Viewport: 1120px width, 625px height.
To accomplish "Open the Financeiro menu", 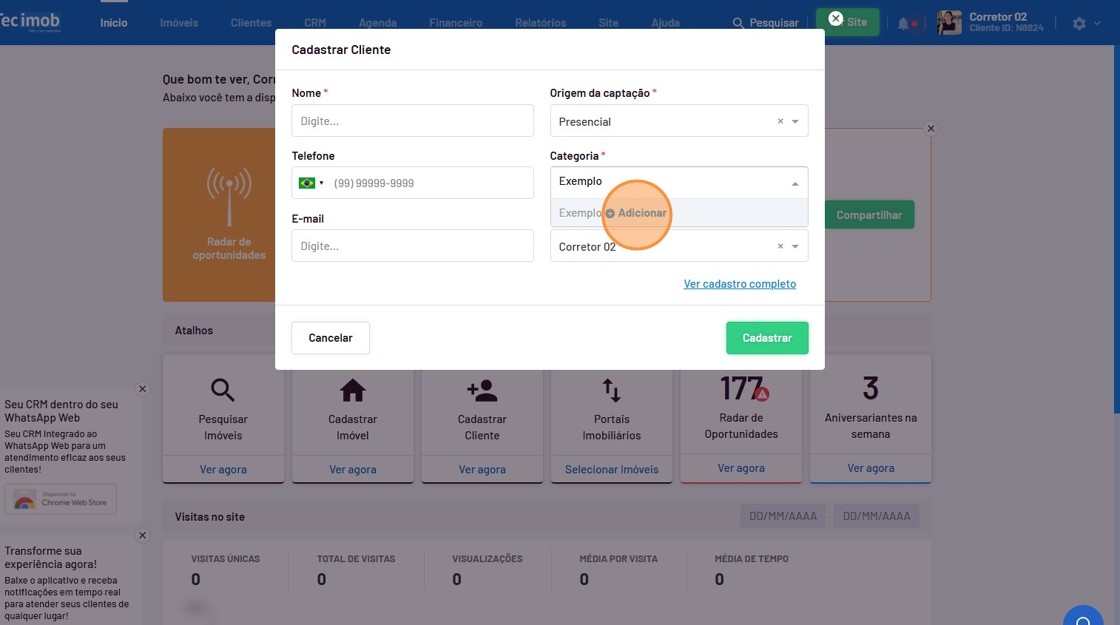I will point(455,23).
